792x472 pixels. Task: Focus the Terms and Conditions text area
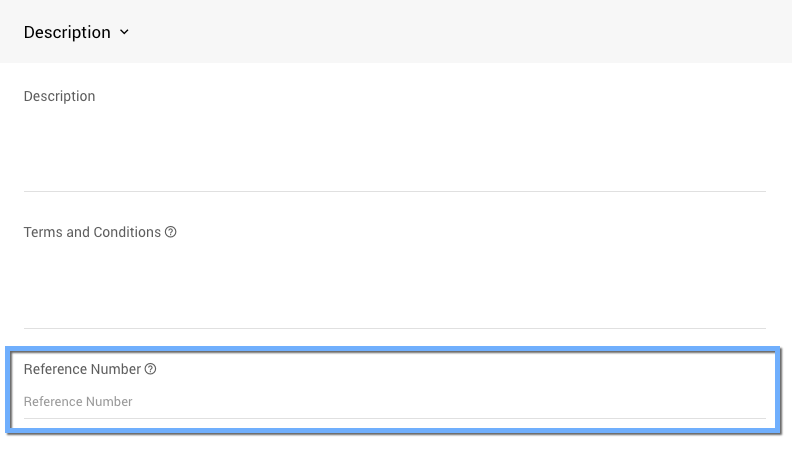tap(394, 285)
